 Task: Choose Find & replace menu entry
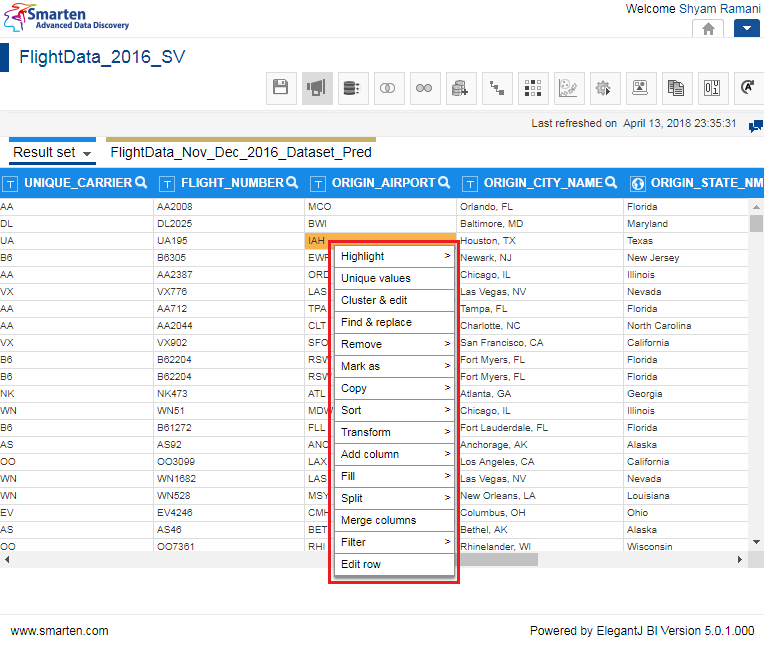point(394,322)
